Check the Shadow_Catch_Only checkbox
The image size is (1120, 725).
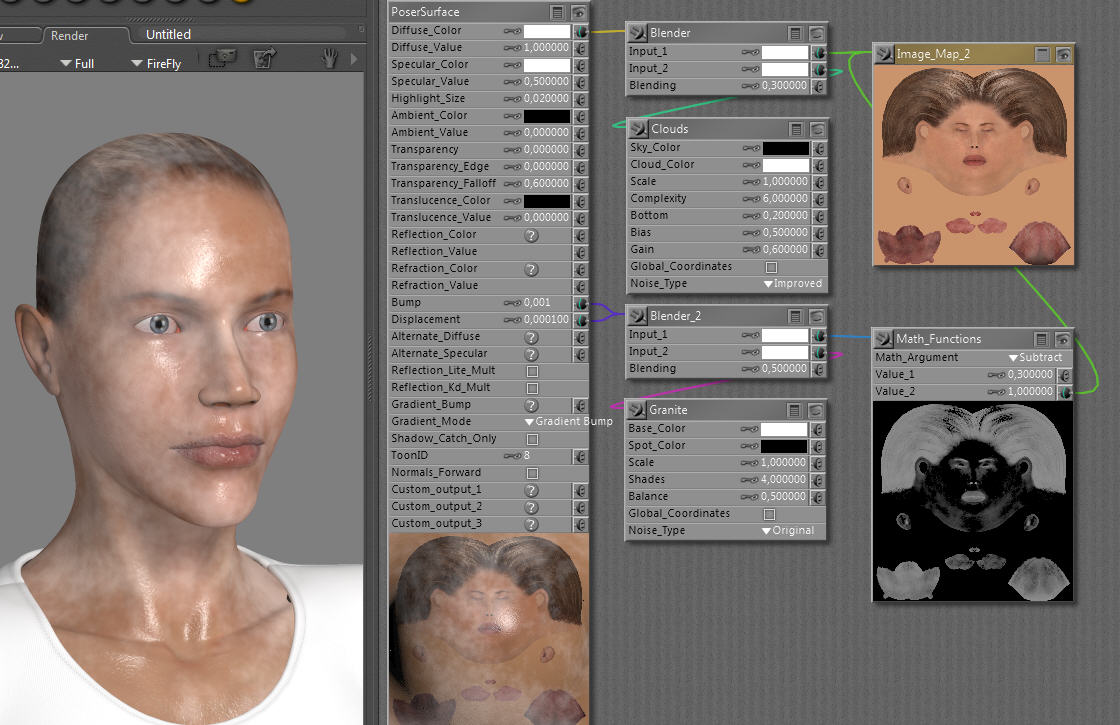pos(532,439)
